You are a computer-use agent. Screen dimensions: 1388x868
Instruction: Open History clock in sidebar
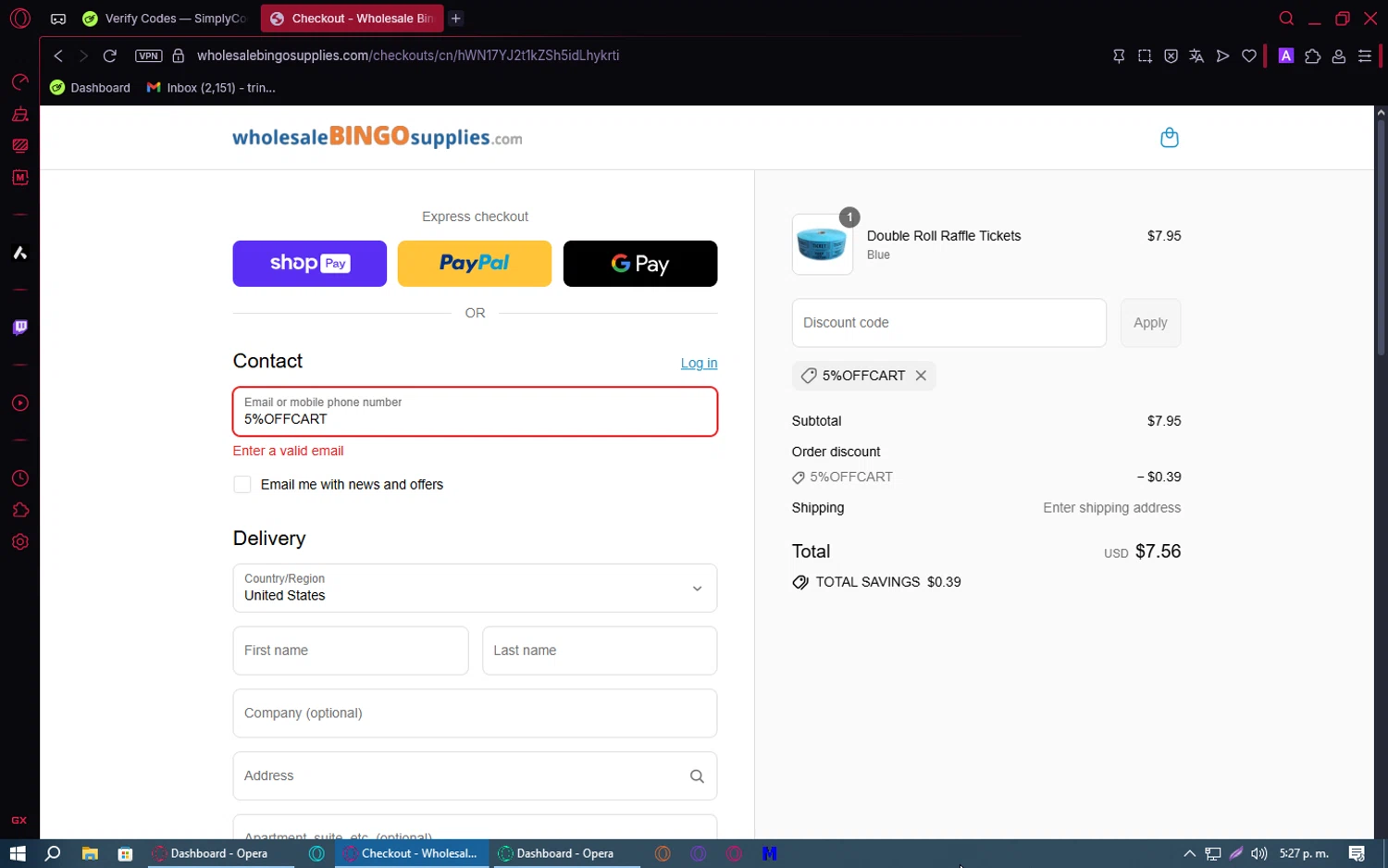click(x=19, y=478)
